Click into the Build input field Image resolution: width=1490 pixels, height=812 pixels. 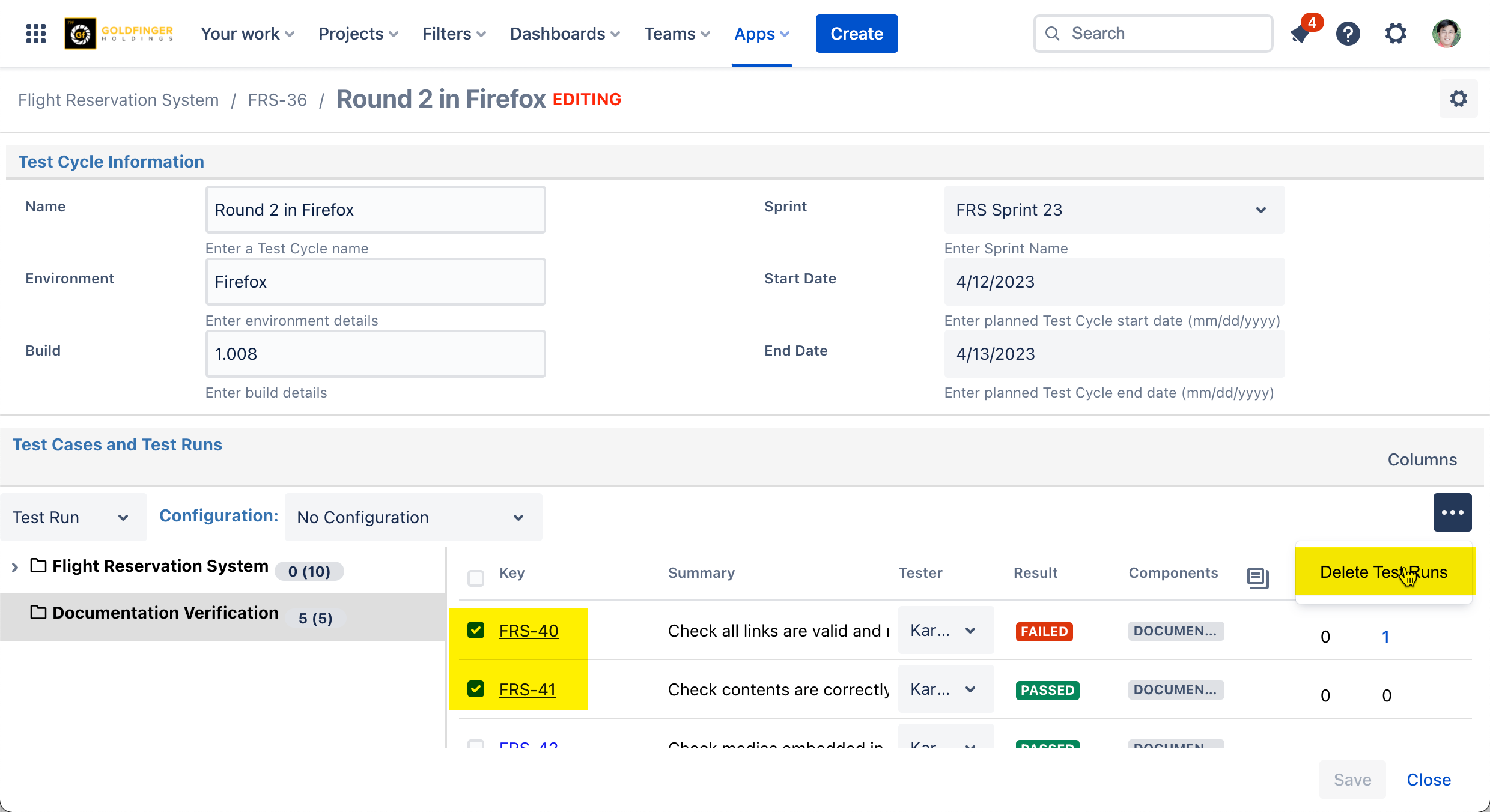[376, 354]
